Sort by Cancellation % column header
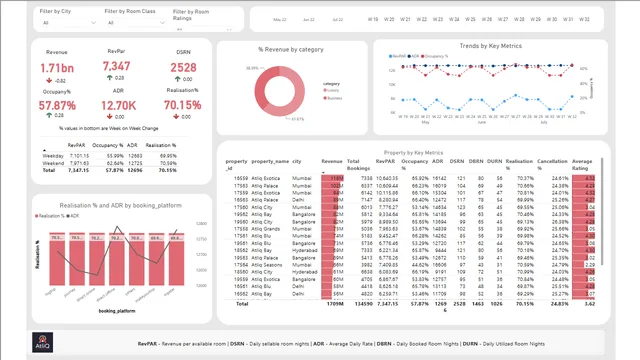The height and width of the screenshot is (360, 640). coord(552,164)
